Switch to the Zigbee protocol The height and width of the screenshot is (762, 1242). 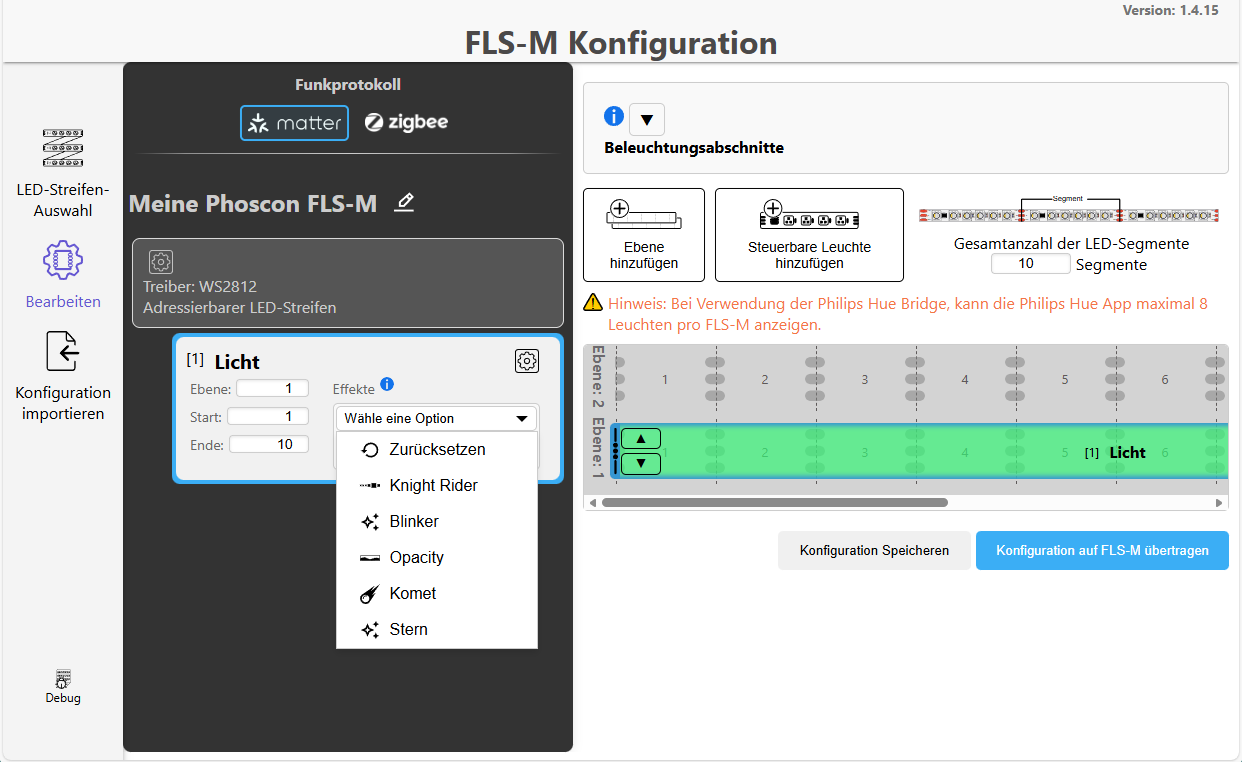406,122
